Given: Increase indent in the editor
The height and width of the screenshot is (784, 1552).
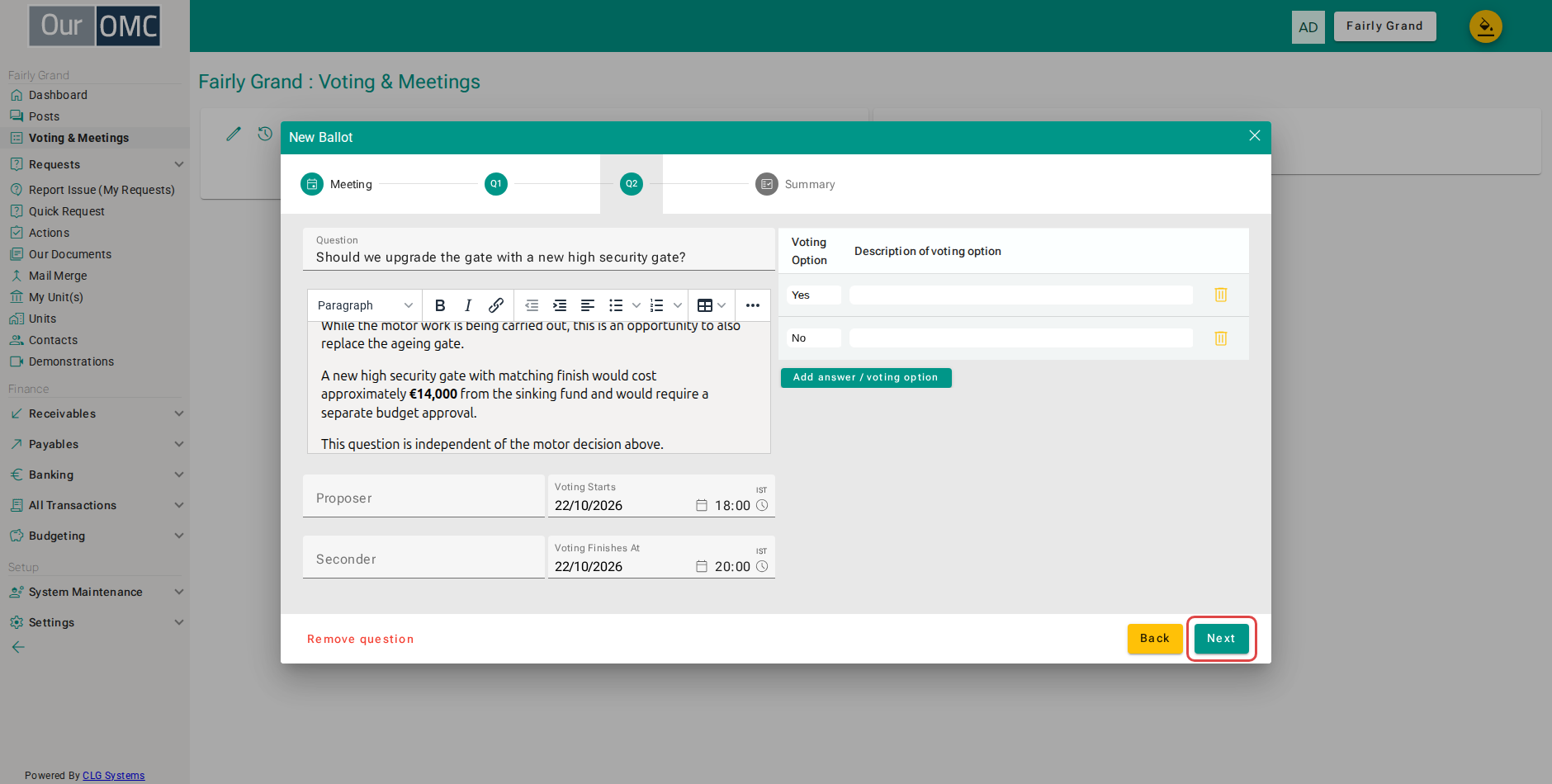Looking at the screenshot, I should pos(560,305).
